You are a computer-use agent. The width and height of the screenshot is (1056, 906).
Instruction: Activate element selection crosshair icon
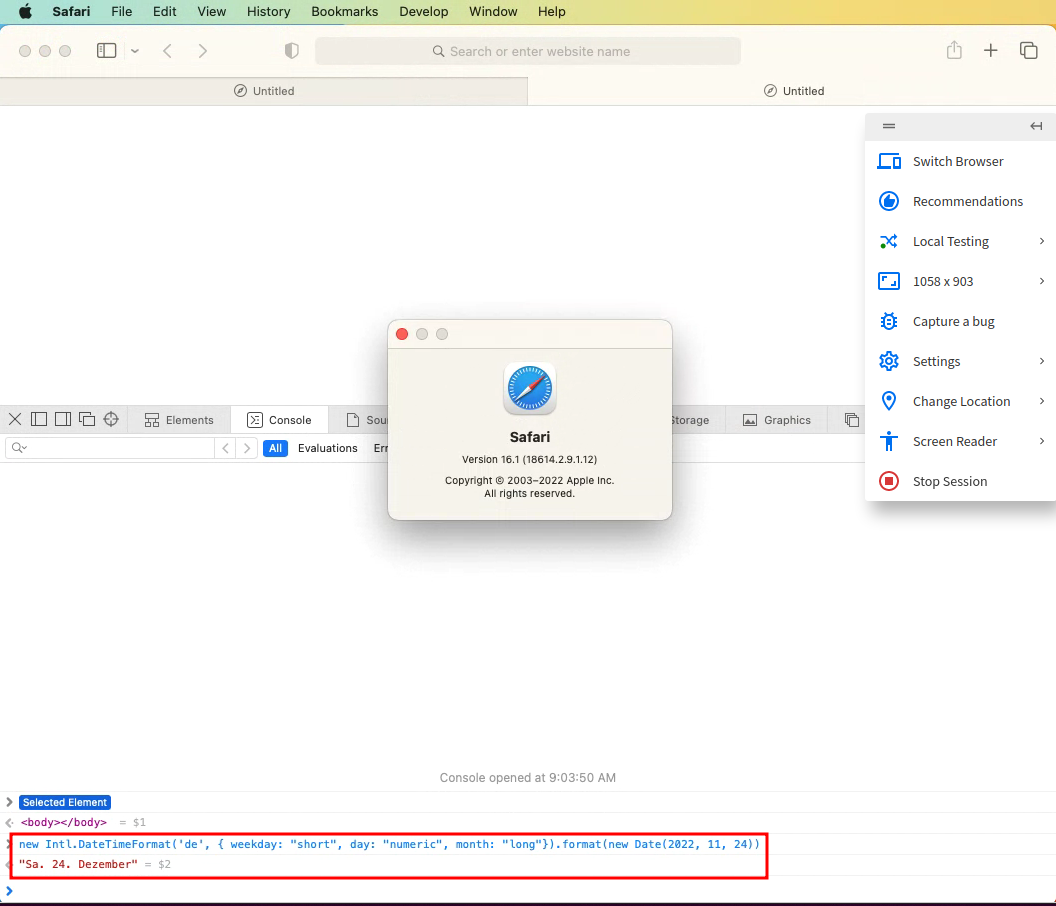[x=111, y=419]
